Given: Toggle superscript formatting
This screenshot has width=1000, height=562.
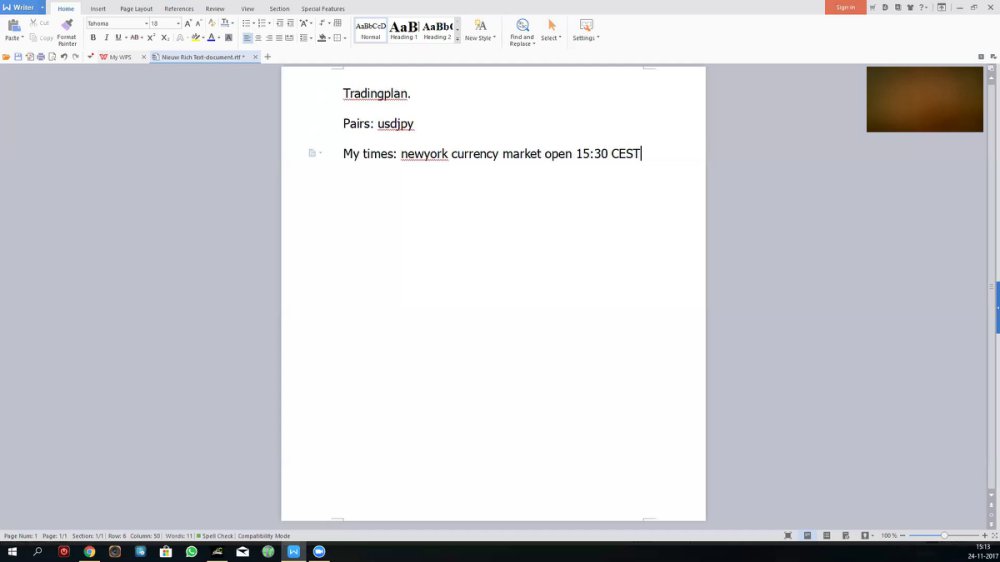Looking at the screenshot, I should (x=151, y=38).
